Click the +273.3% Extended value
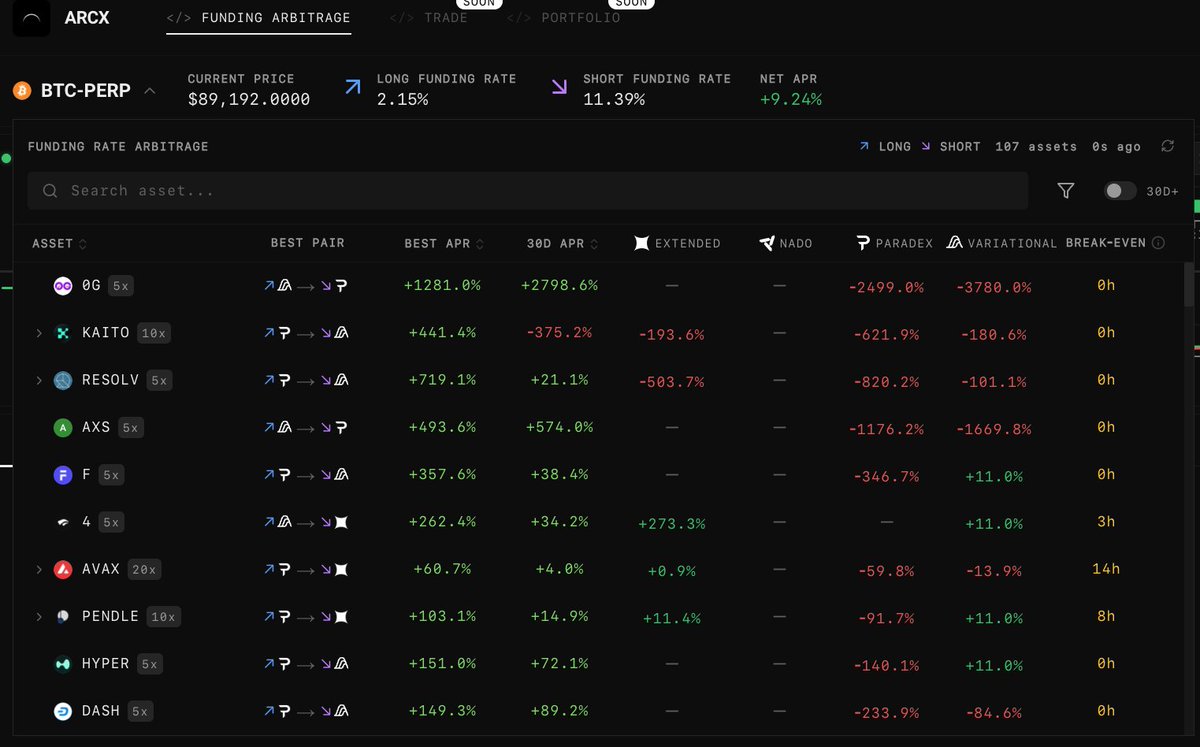This screenshot has width=1200, height=747. point(671,524)
